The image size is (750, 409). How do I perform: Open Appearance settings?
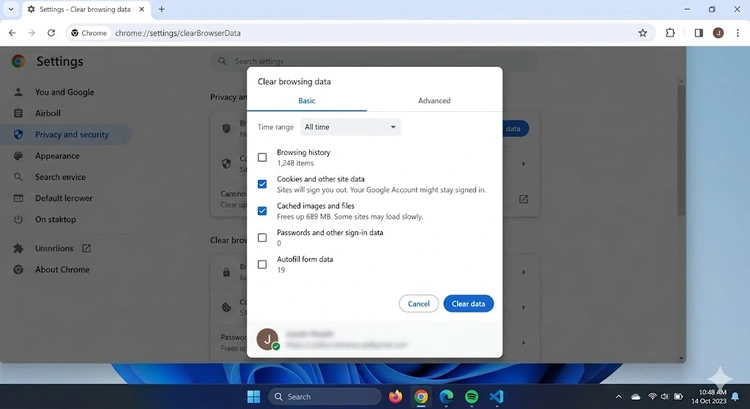coord(57,156)
